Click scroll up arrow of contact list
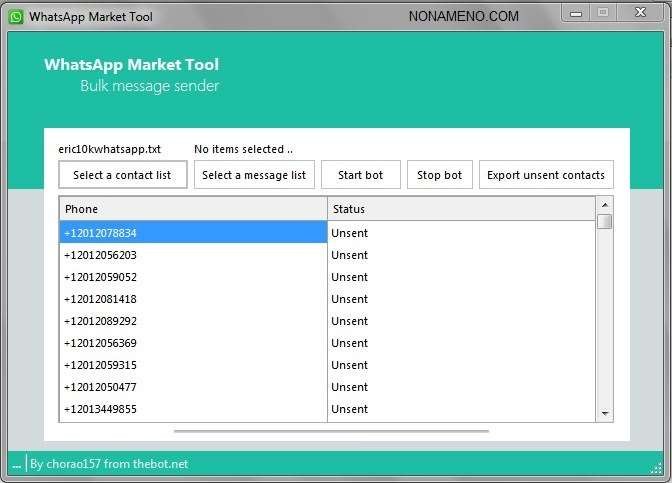This screenshot has height=483, width=672. point(605,204)
